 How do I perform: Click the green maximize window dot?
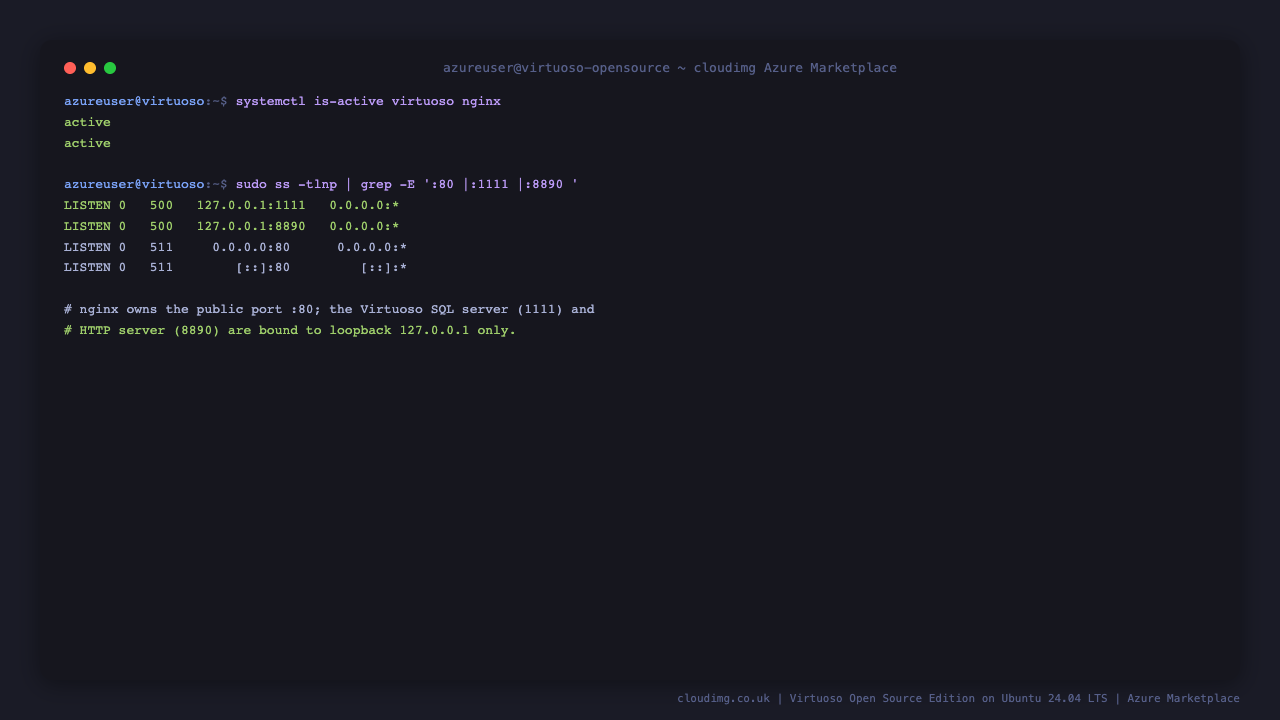point(110,68)
